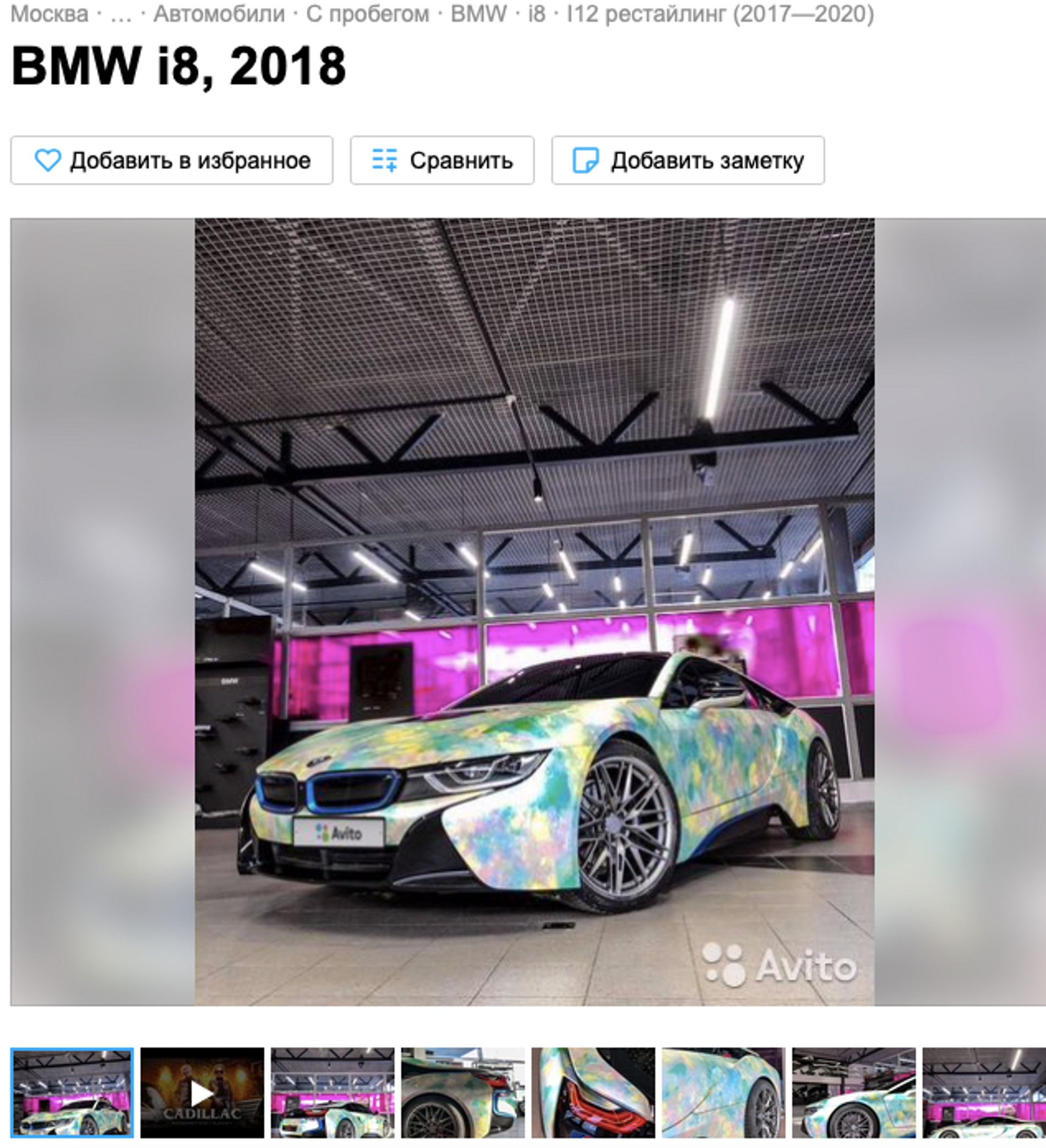The height and width of the screenshot is (1148, 1046).
Task: Click the Сравнить button
Action: [442, 160]
